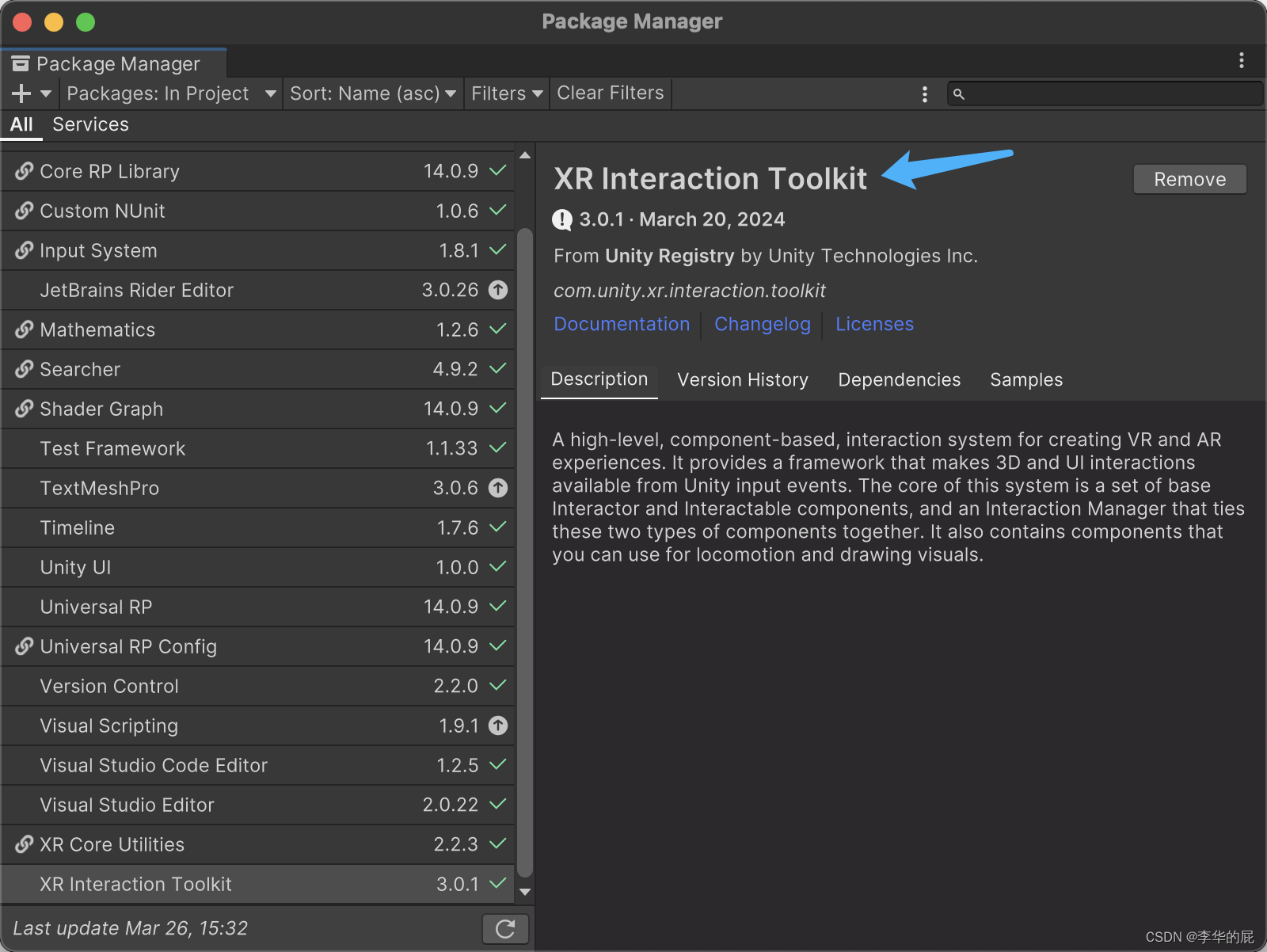This screenshot has height=952, width=1267.
Task: Click Test Framework installed checkmark
Action: click(497, 447)
